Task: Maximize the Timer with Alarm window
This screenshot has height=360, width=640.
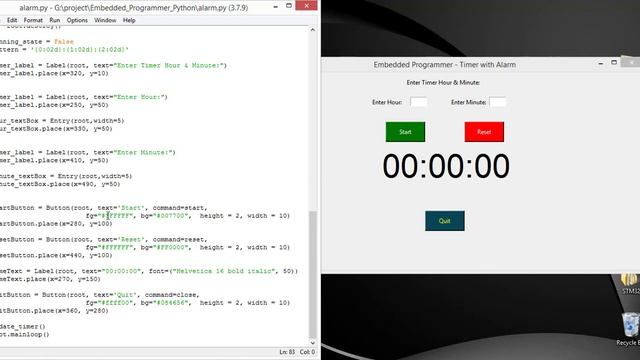Action: coord(614,62)
